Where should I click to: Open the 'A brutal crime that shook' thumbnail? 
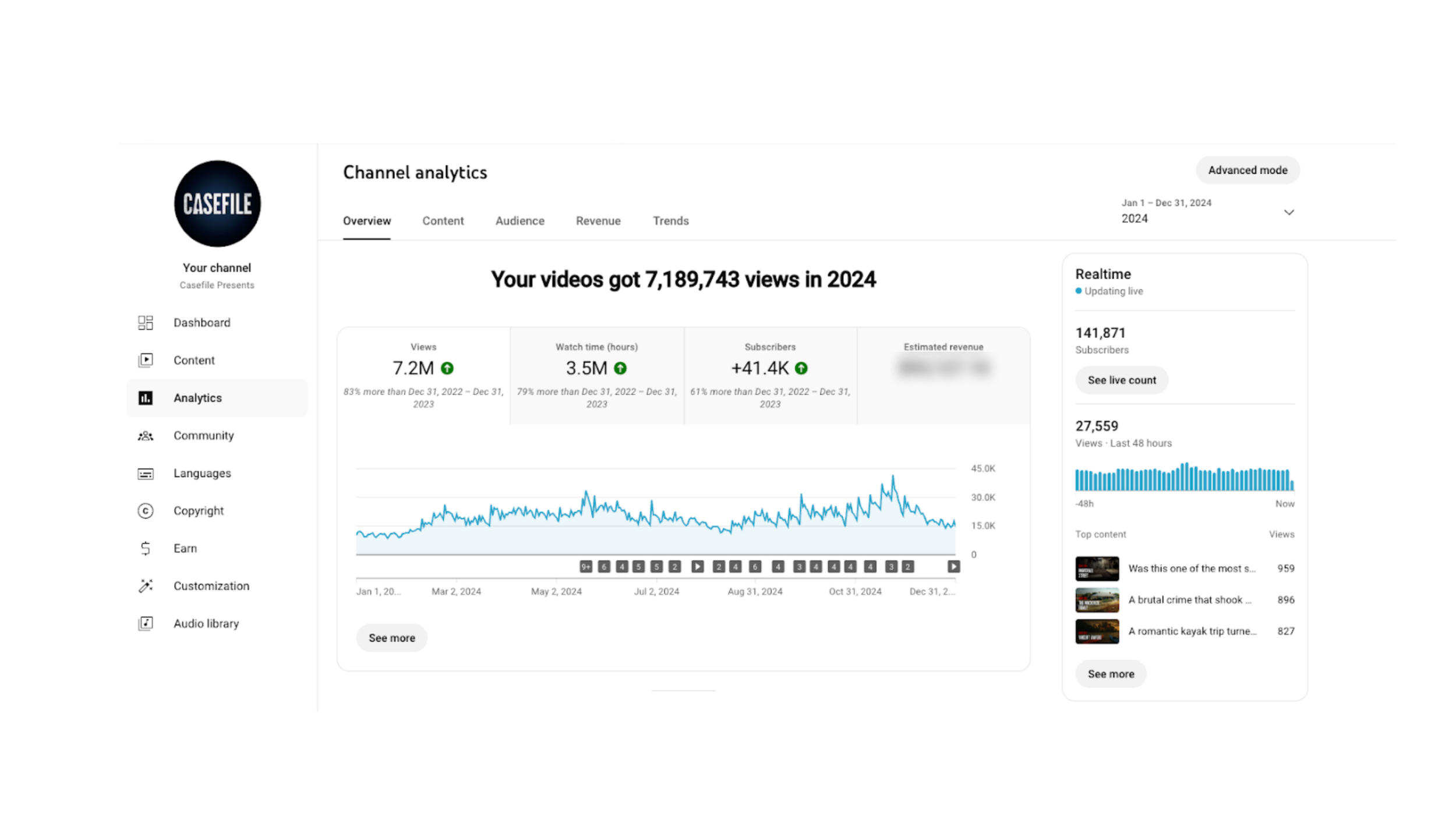[x=1097, y=600]
